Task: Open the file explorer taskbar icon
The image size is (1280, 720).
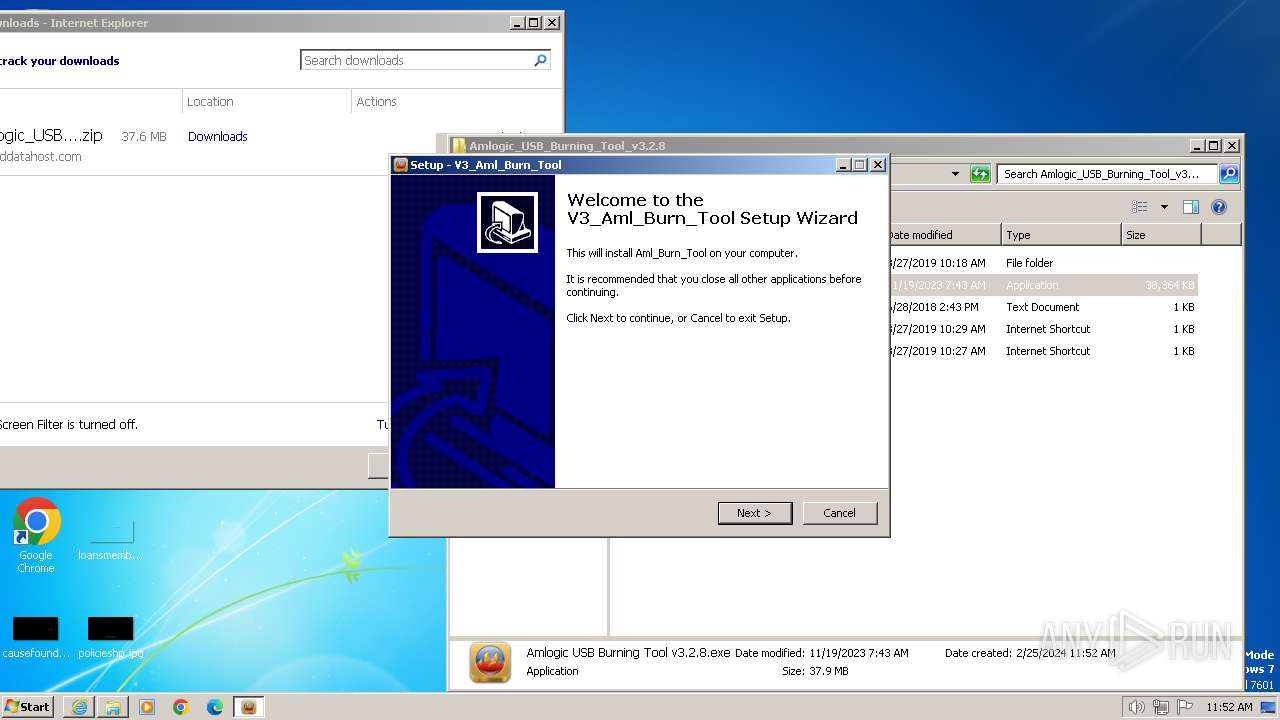Action: click(x=113, y=707)
